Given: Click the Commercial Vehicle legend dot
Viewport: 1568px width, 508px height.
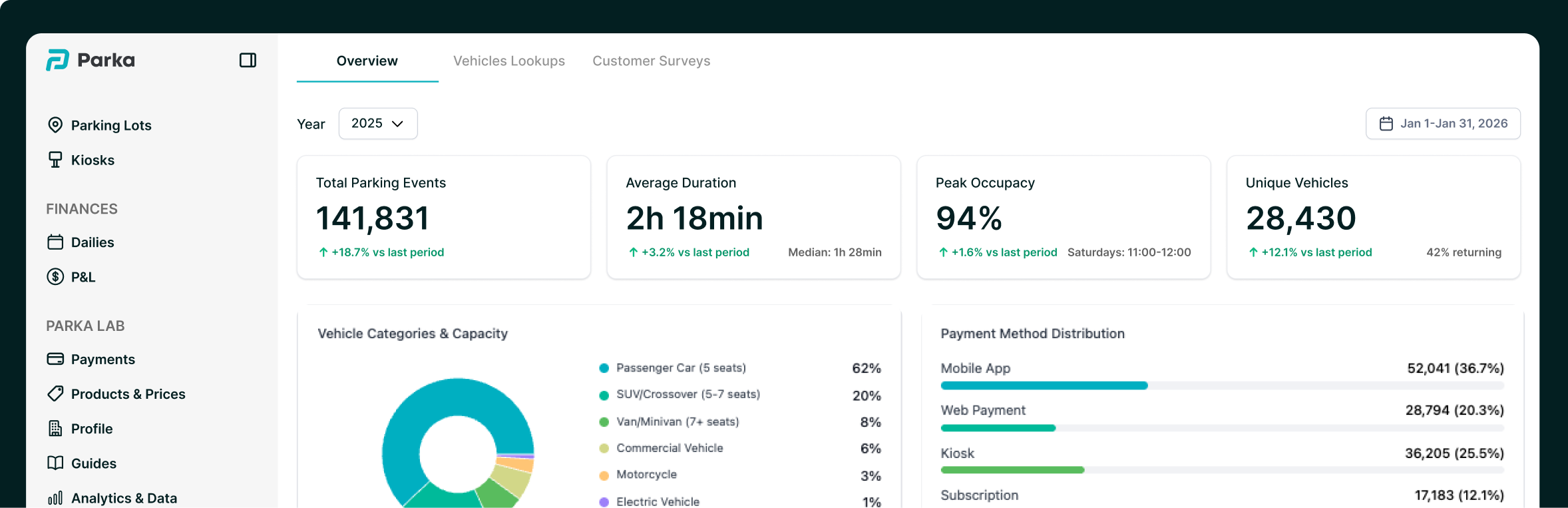Looking at the screenshot, I should (604, 449).
